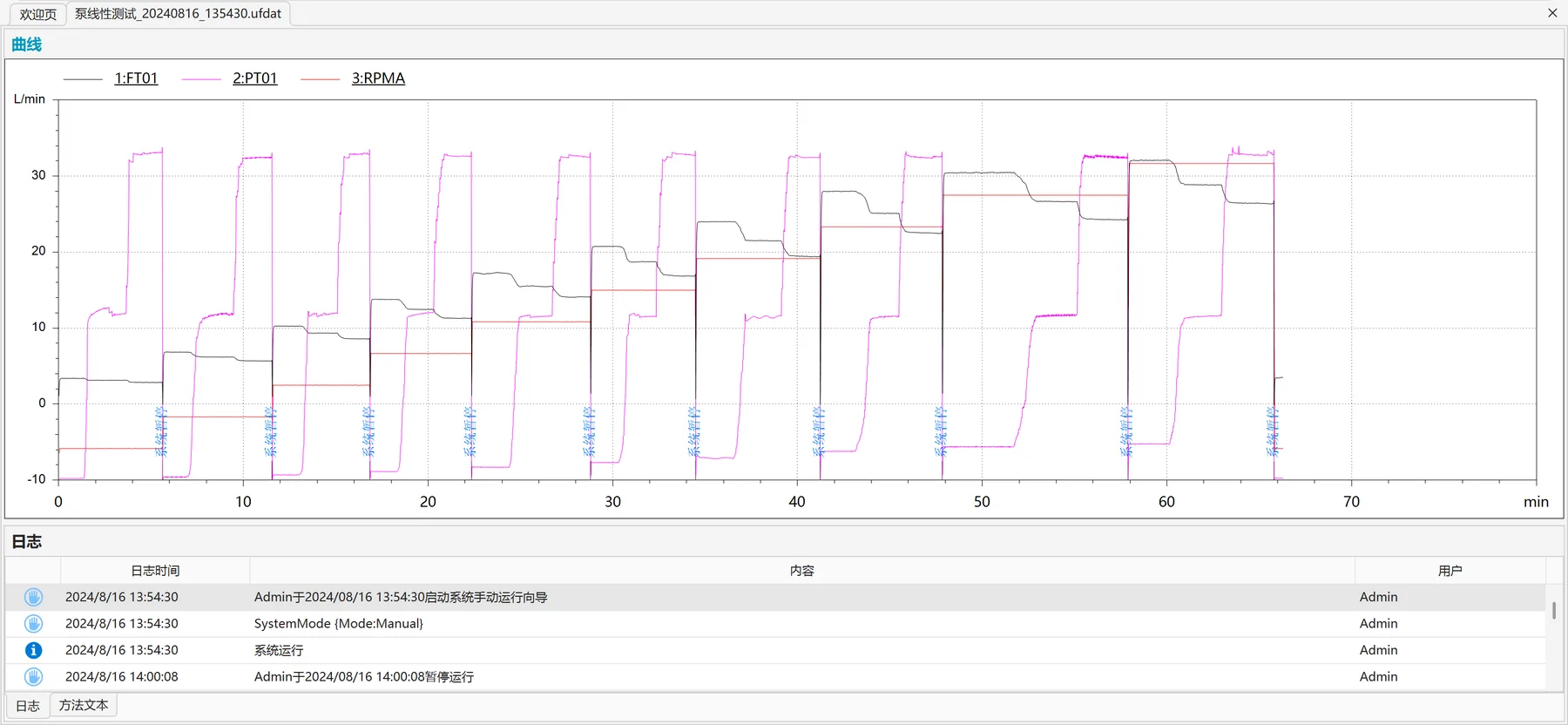Click last 系统暂停 marker near 66 min
Viewport: 1568px width, 725px height.
[1272, 431]
